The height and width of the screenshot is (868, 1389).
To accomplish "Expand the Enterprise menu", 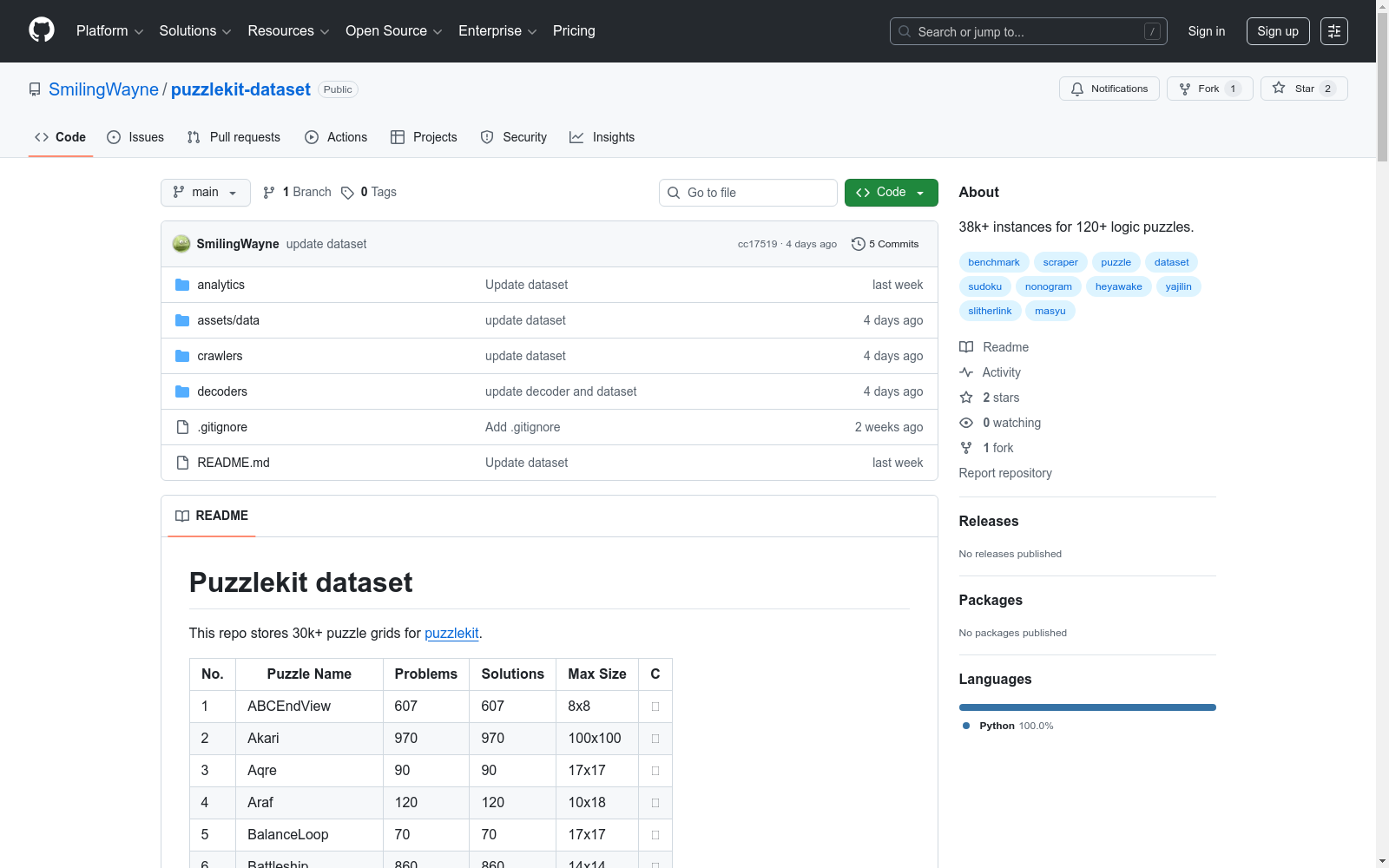I will (497, 31).
